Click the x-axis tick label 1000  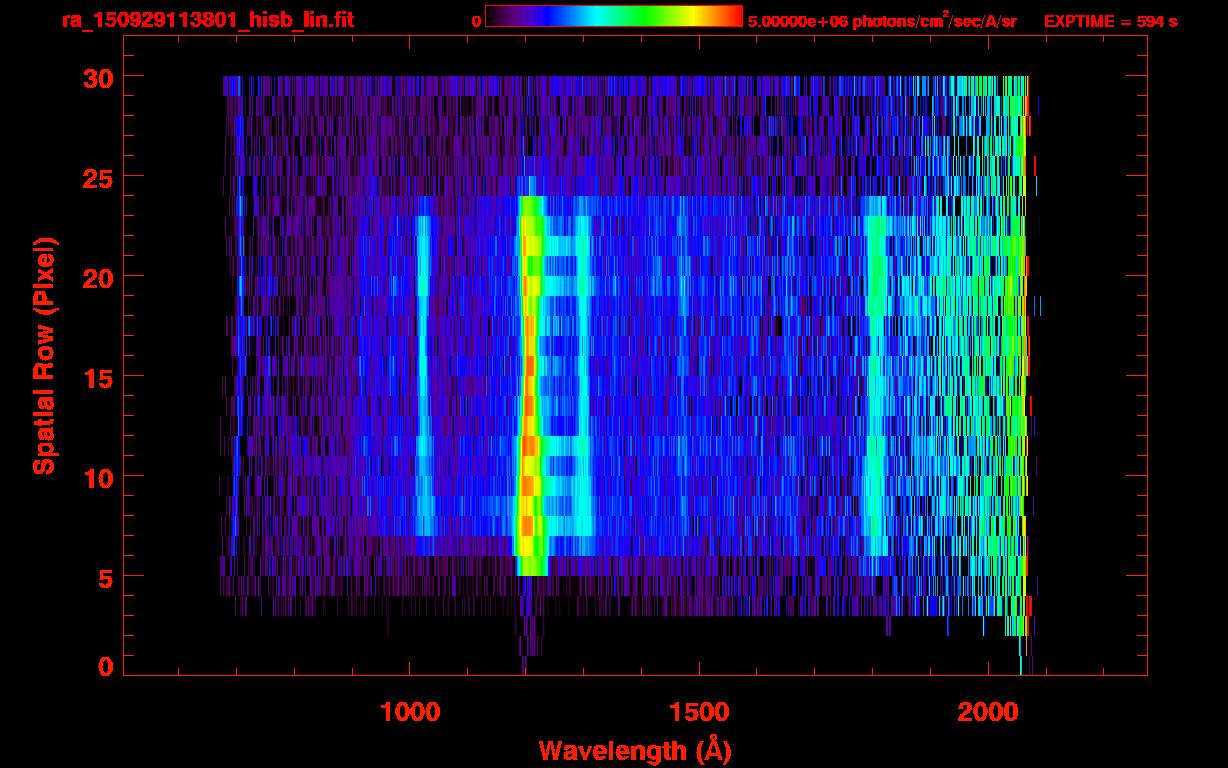(x=411, y=712)
